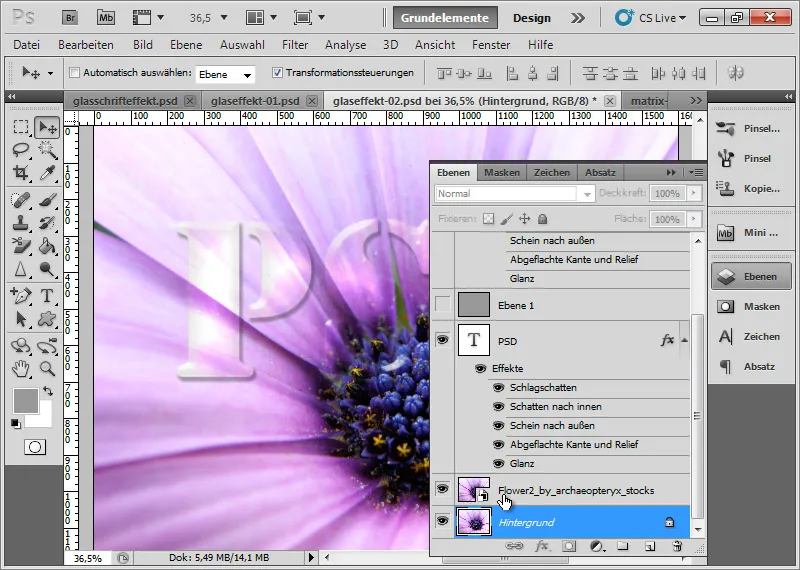Select the Spot Healing Brush tool
The height and width of the screenshot is (570, 800).
[x=21, y=200]
